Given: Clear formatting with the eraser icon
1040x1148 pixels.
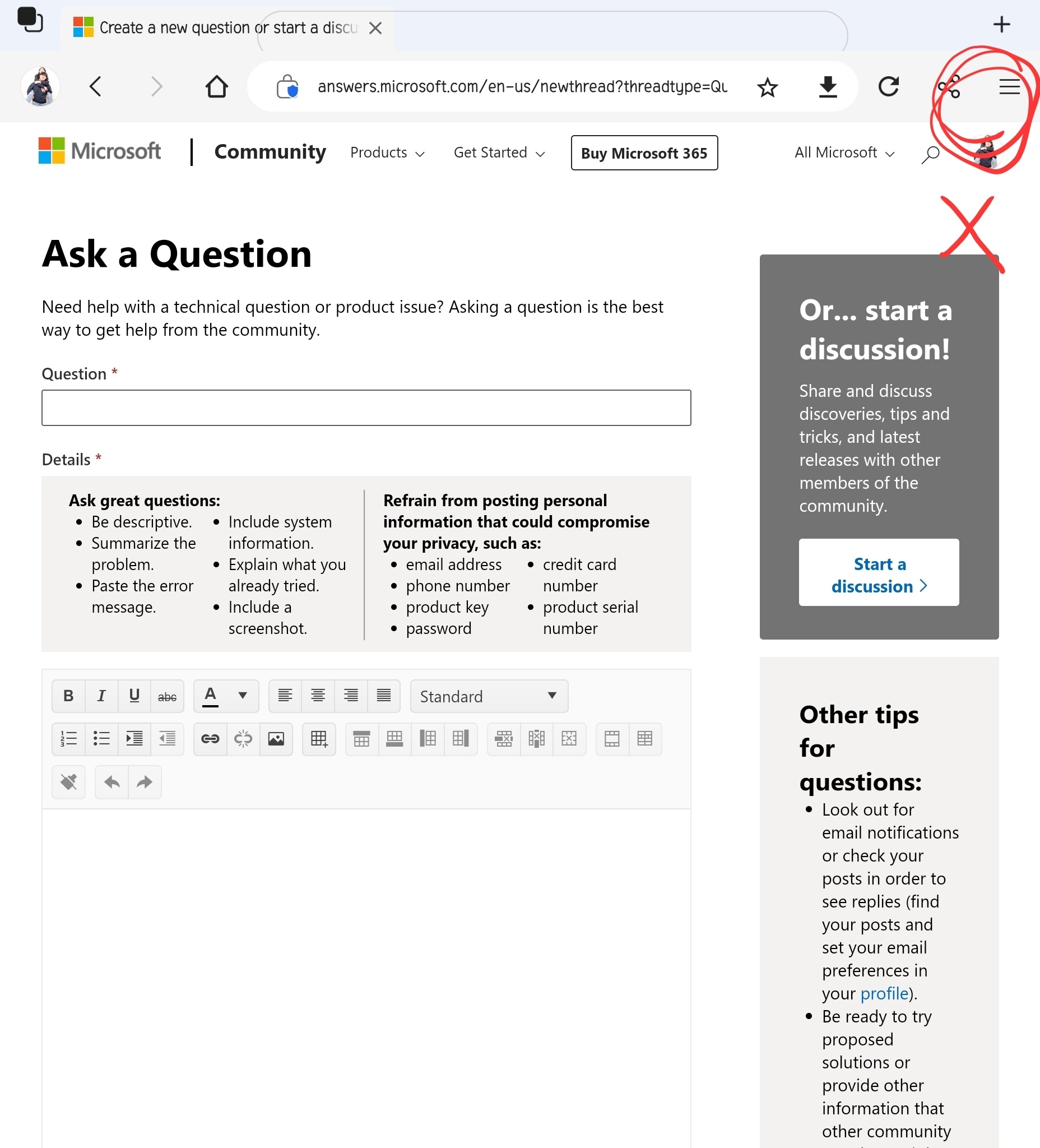Looking at the screenshot, I should point(68,783).
